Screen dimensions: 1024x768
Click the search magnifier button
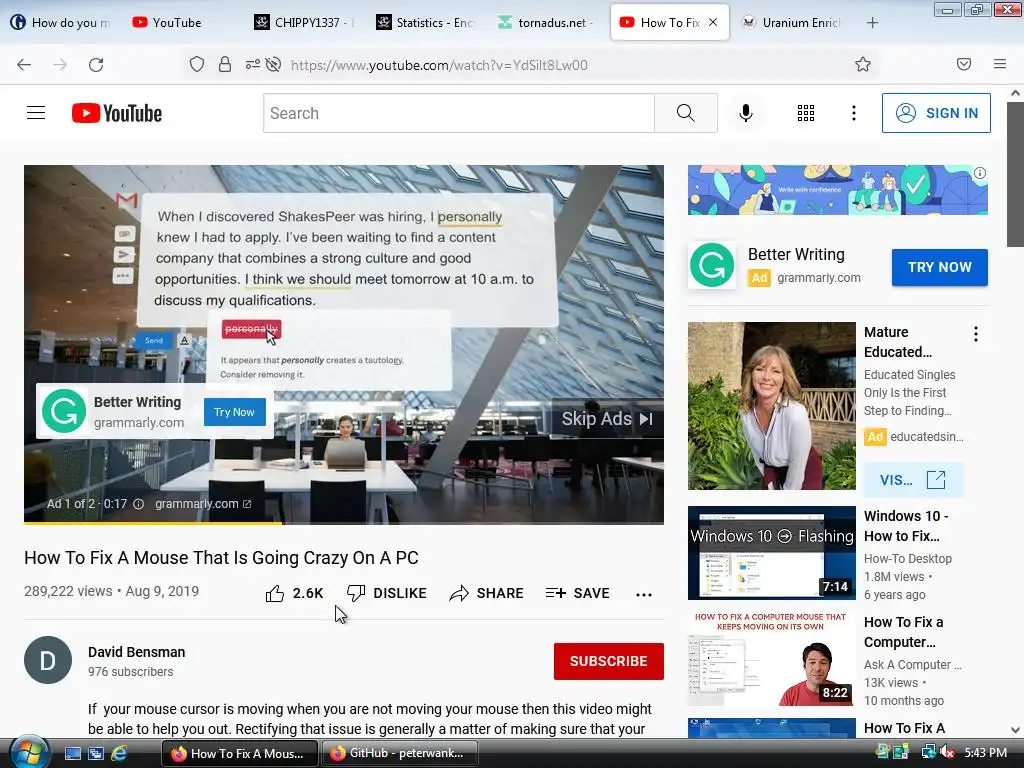coord(686,113)
